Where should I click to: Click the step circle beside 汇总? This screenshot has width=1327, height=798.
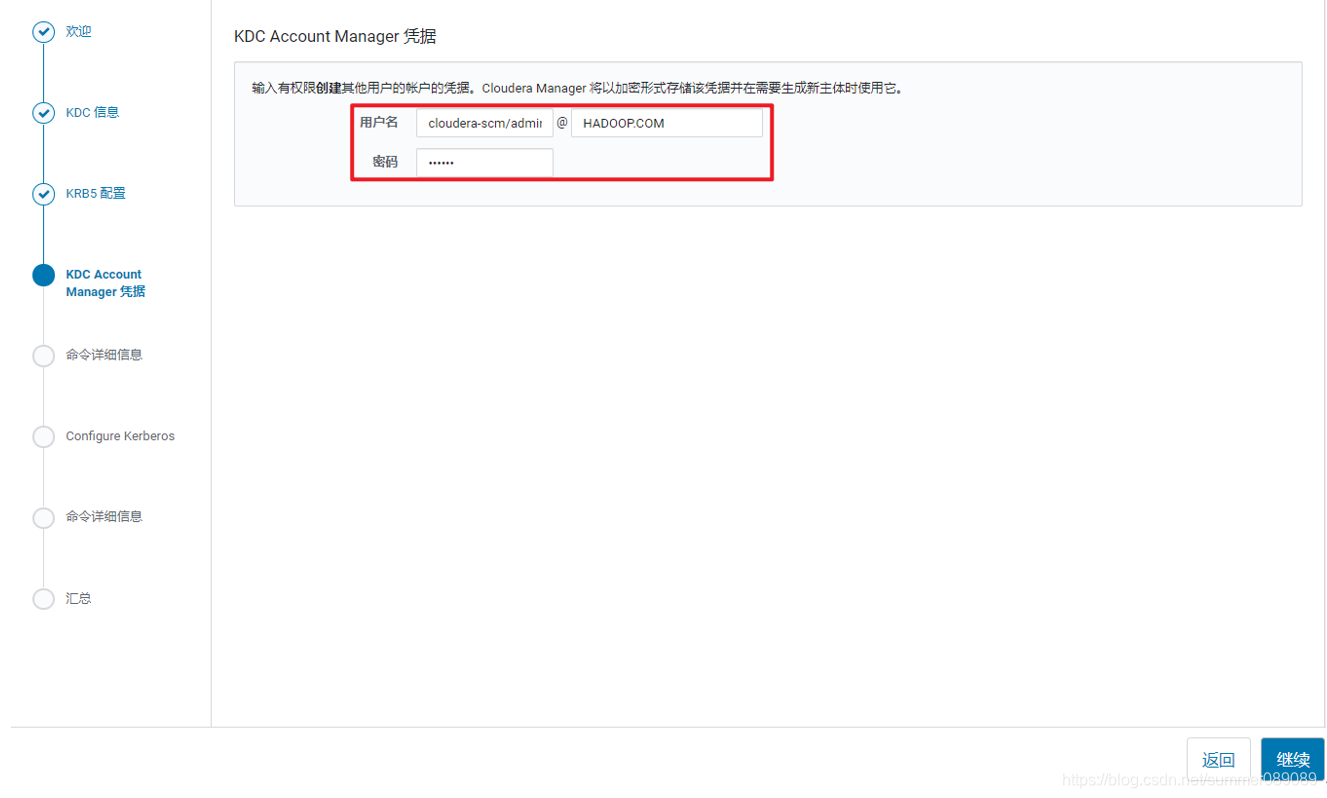(x=43, y=599)
